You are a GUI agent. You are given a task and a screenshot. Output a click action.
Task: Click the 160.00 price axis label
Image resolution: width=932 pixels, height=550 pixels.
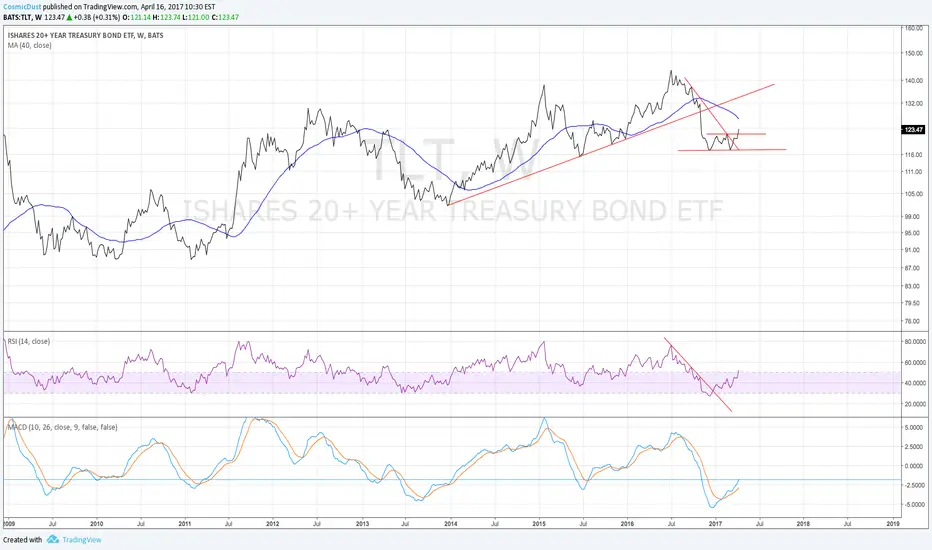[x=914, y=28]
